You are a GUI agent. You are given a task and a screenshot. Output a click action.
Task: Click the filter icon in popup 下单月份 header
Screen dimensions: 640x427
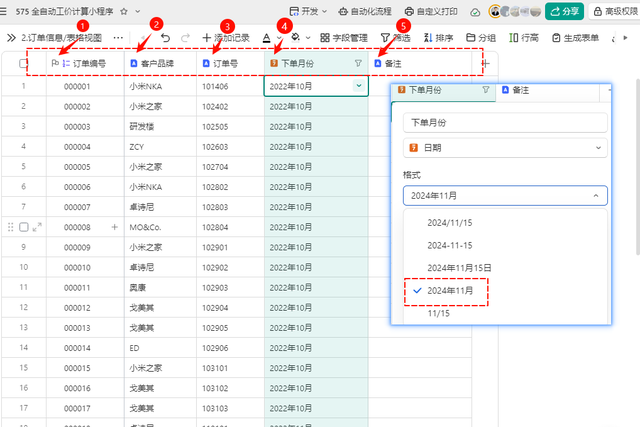pos(485,89)
